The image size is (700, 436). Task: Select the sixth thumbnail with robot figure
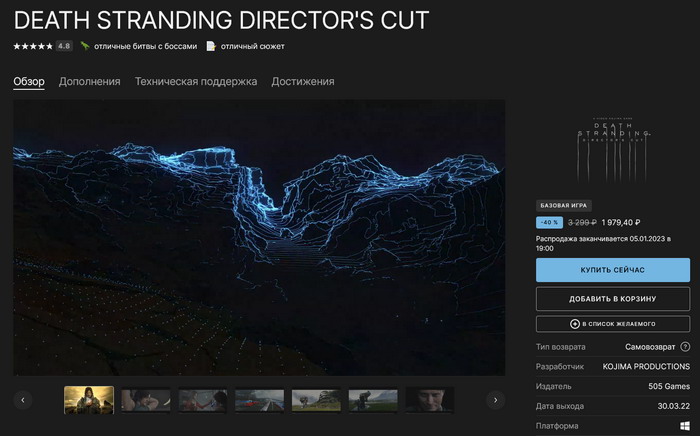[373, 400]
